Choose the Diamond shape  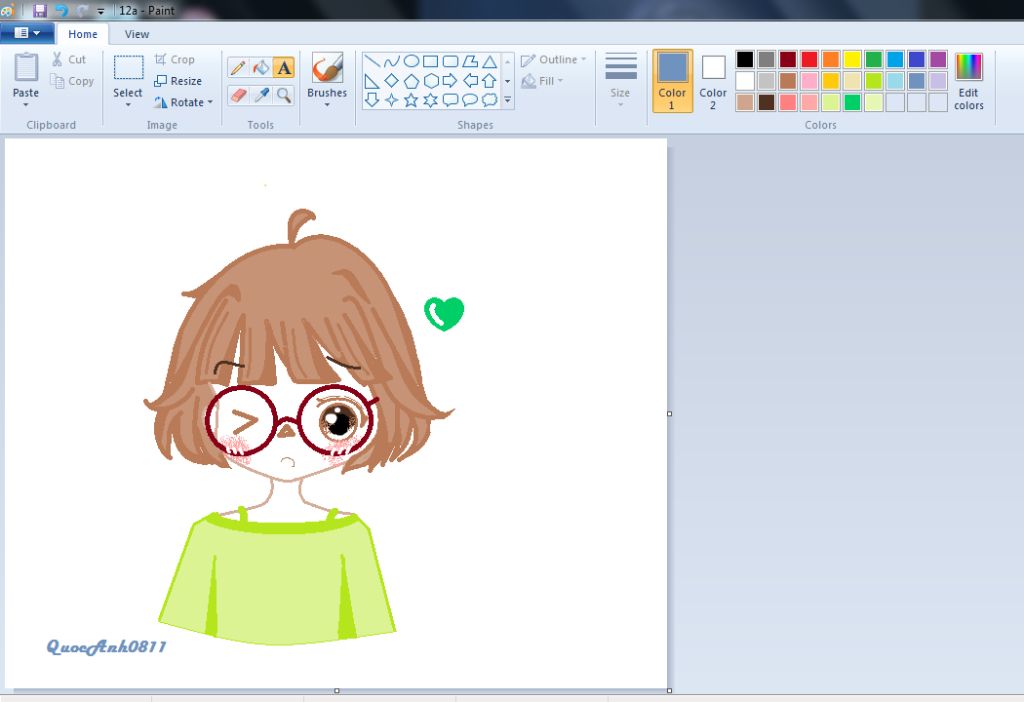click(x=391, y=81)
